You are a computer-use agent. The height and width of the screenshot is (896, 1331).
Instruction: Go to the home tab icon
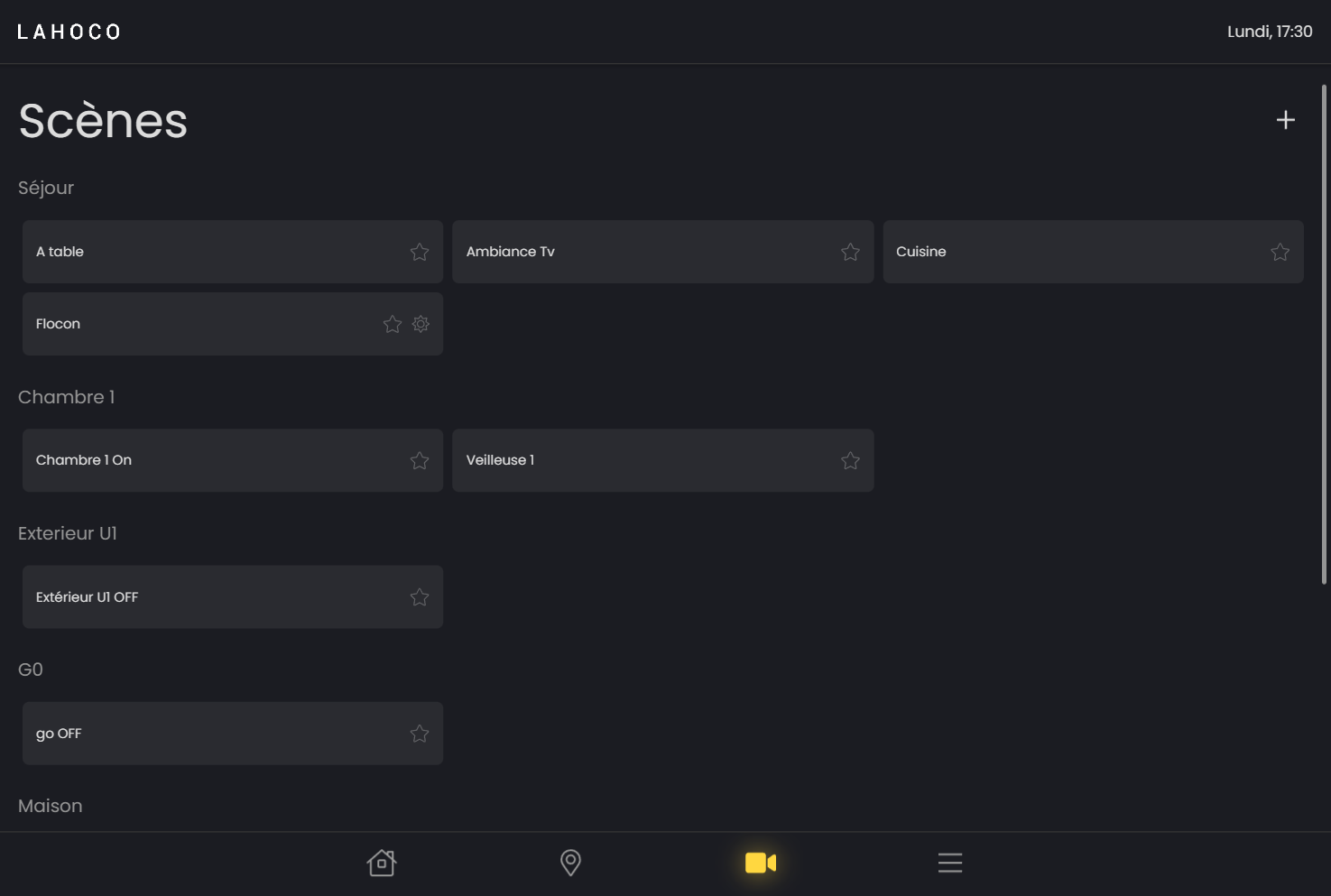382,863
